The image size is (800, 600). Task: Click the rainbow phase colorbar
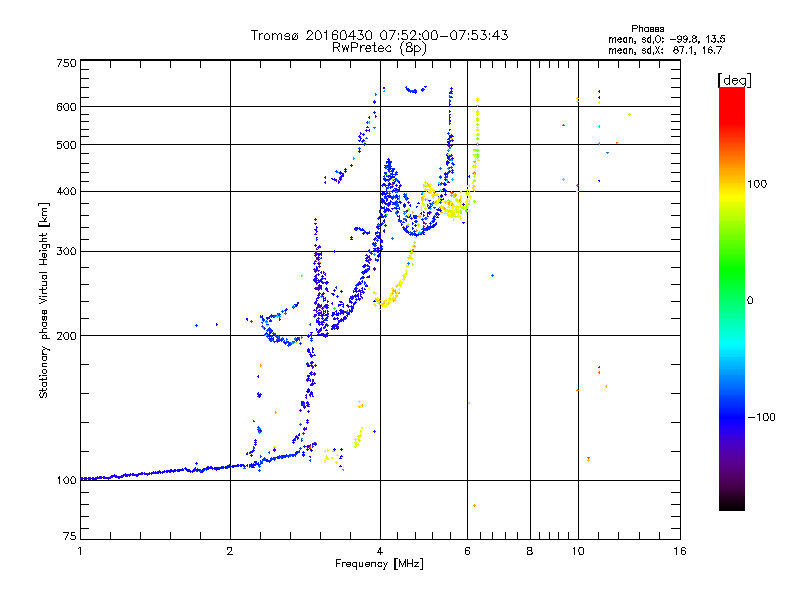pyautogui.click(x=732, y=298)
